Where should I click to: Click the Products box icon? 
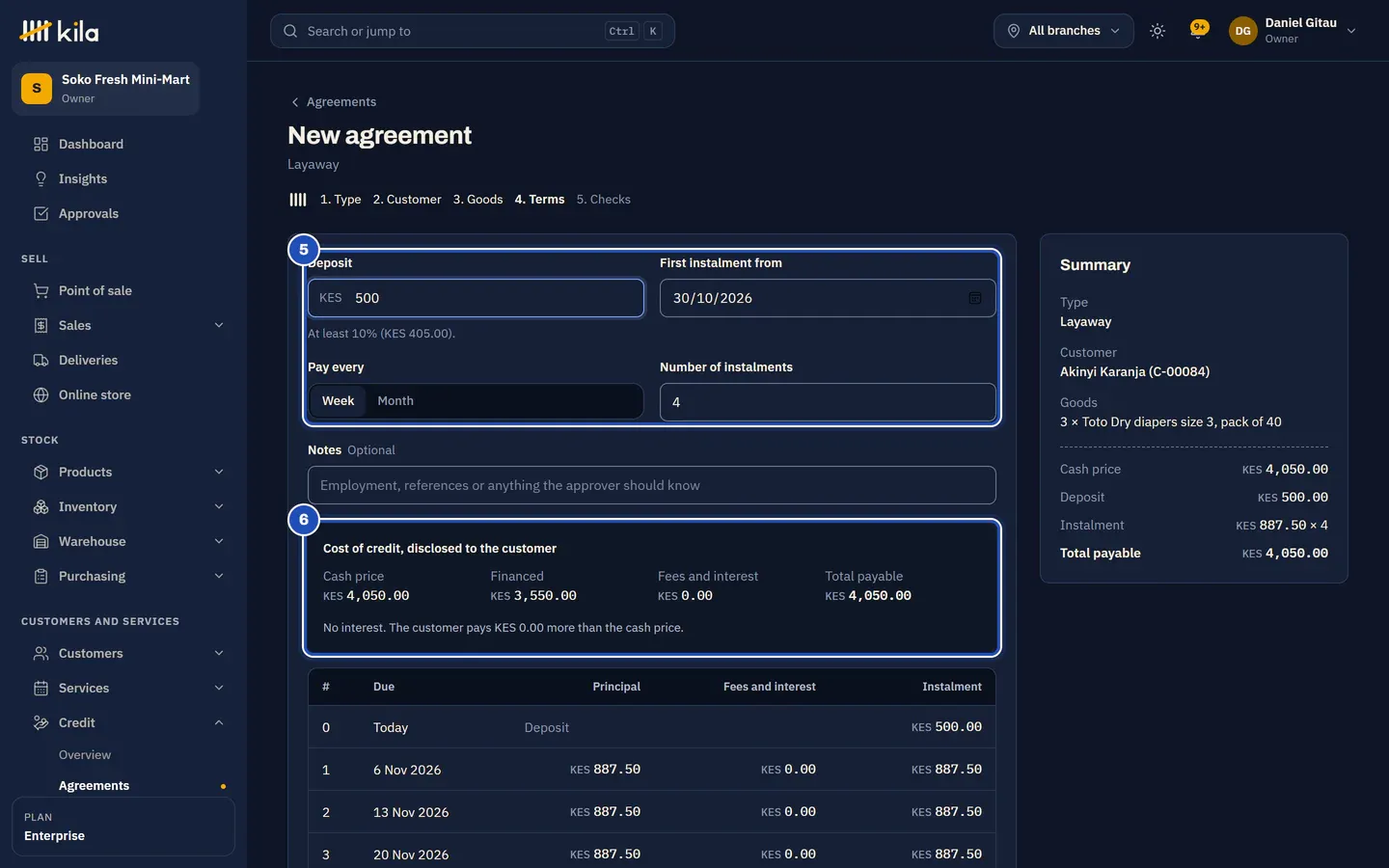(41, 473)
